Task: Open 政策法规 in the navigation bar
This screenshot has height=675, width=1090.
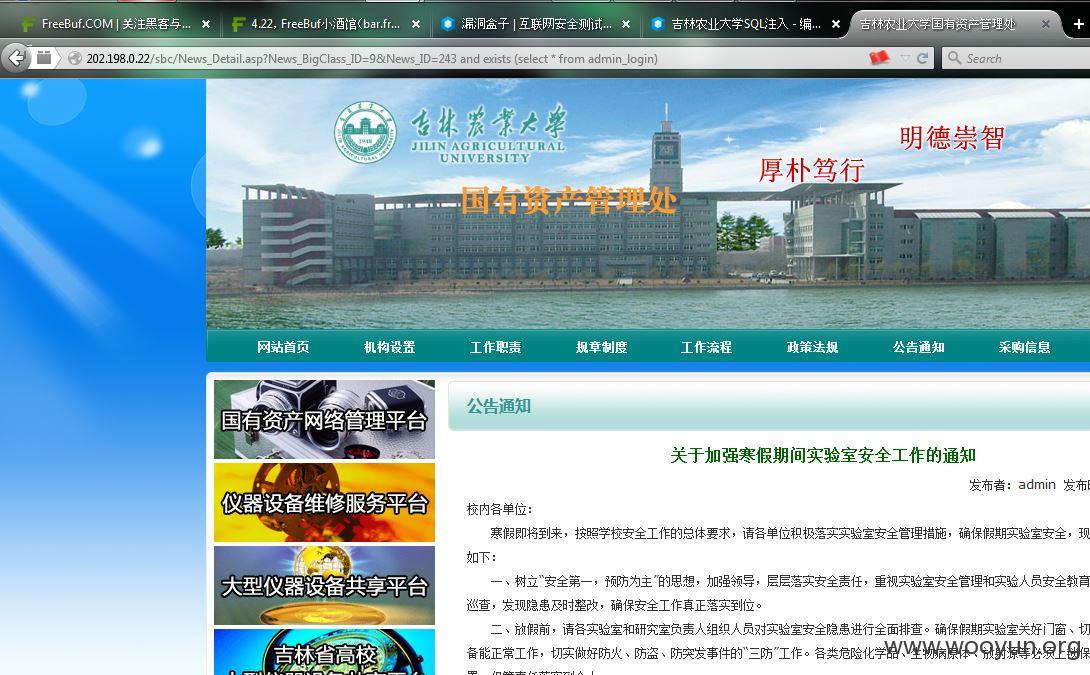Action: pos(813,347)
